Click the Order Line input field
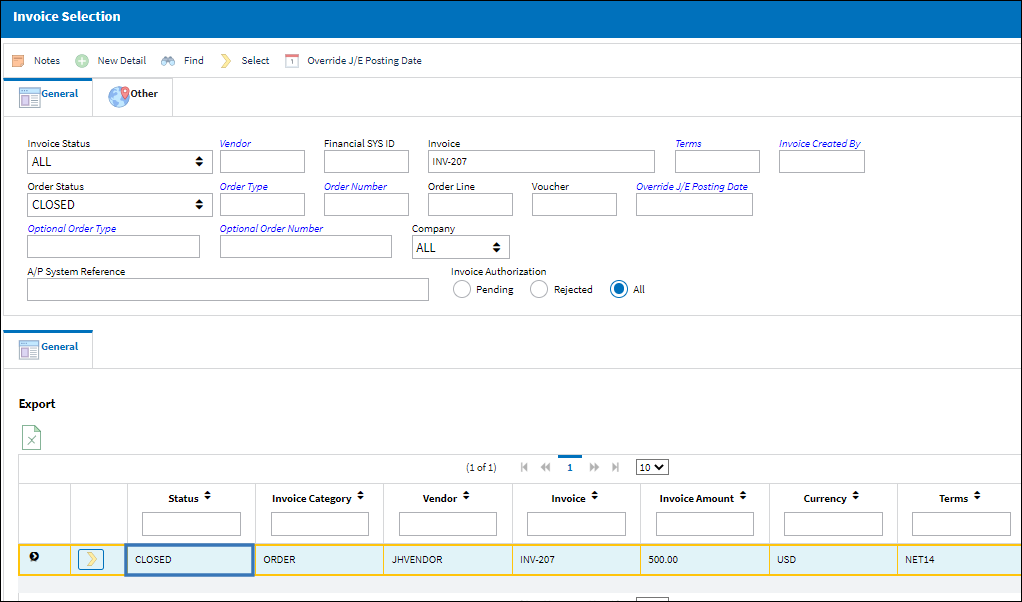Viewport: 1022px width, 602px height. tap(471, 205)
